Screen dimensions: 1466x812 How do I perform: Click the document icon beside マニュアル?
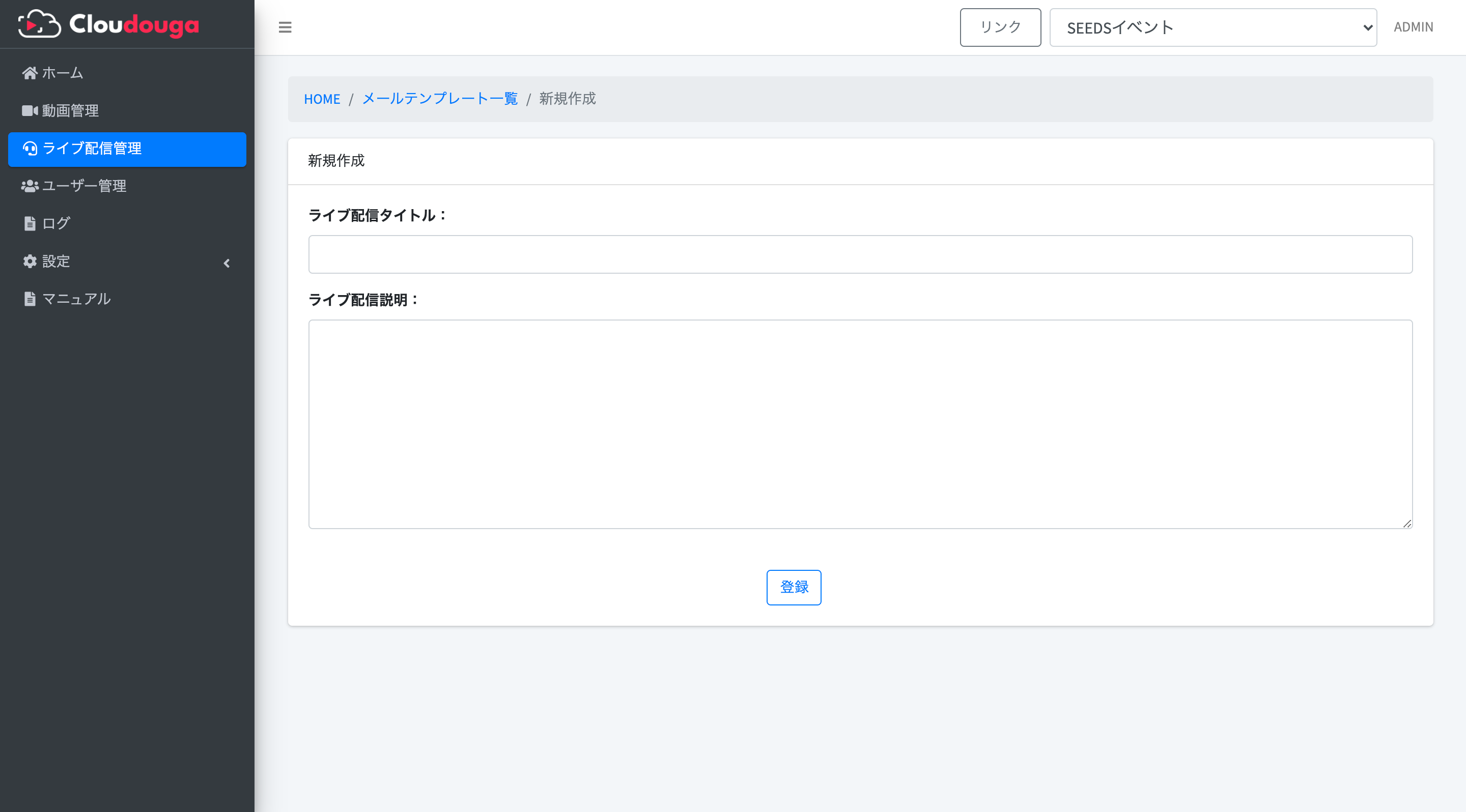(30, 299)
